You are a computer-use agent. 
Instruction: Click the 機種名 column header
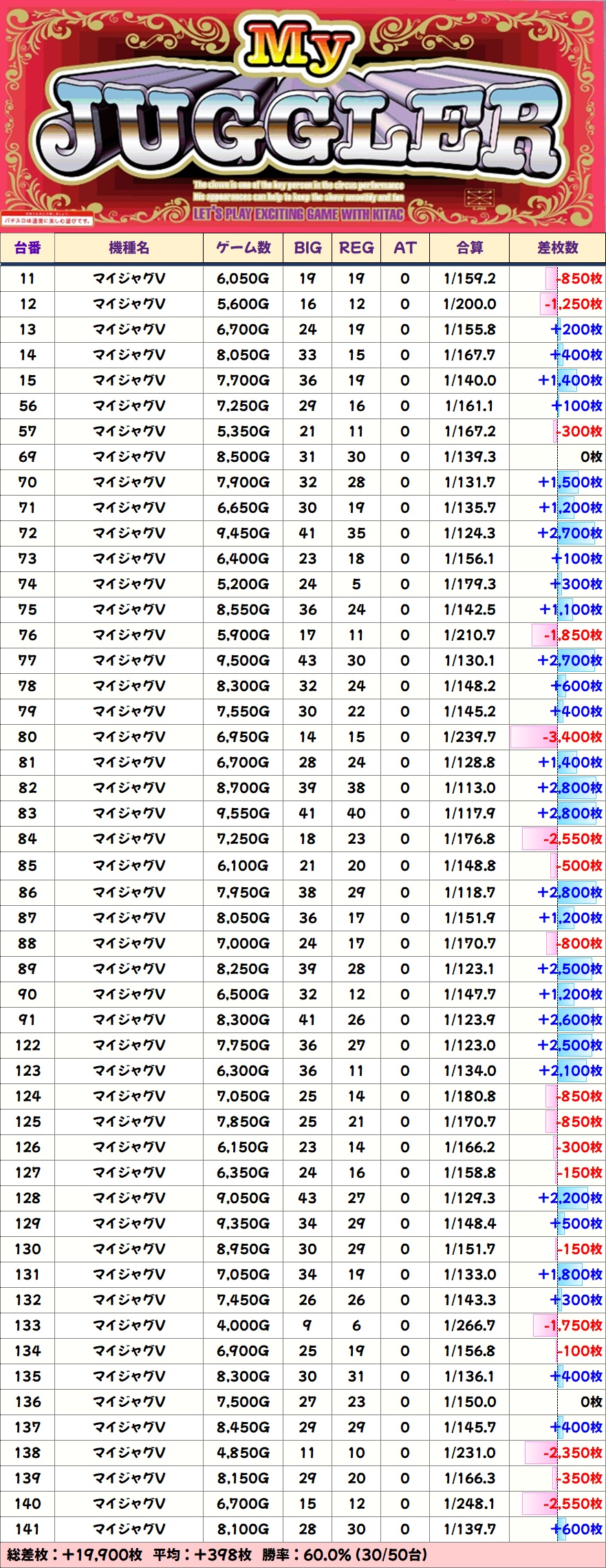tap(129, 248)
